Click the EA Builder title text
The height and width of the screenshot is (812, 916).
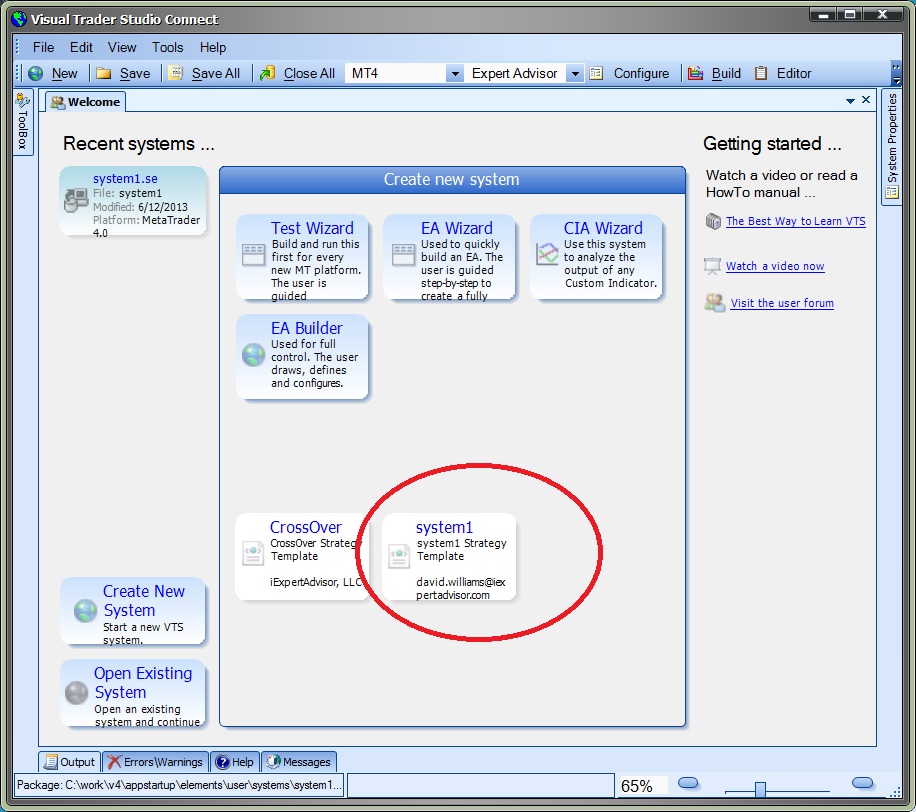[x=307, y=328]
